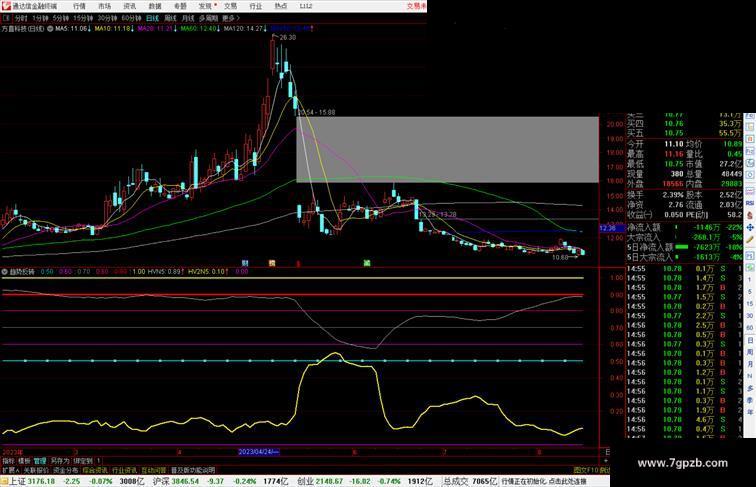Click the dollar sign icon

point(750,215)
